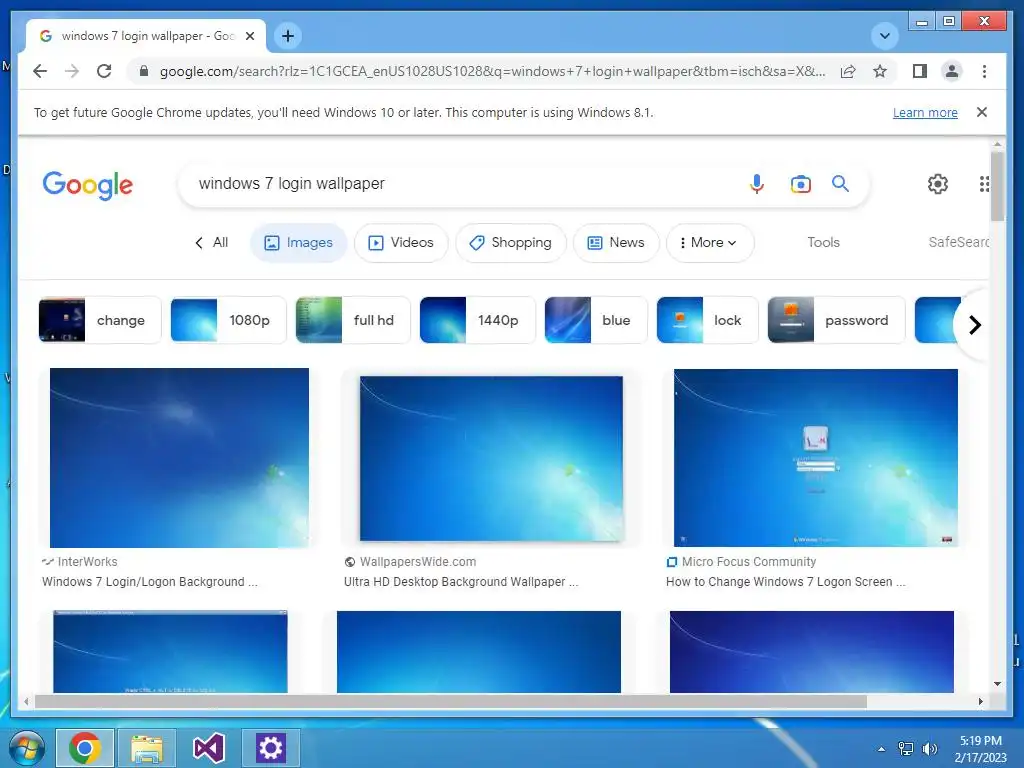Switch to the Shopping tab
Screen dimensions: 1024x768
pos(511,243)
